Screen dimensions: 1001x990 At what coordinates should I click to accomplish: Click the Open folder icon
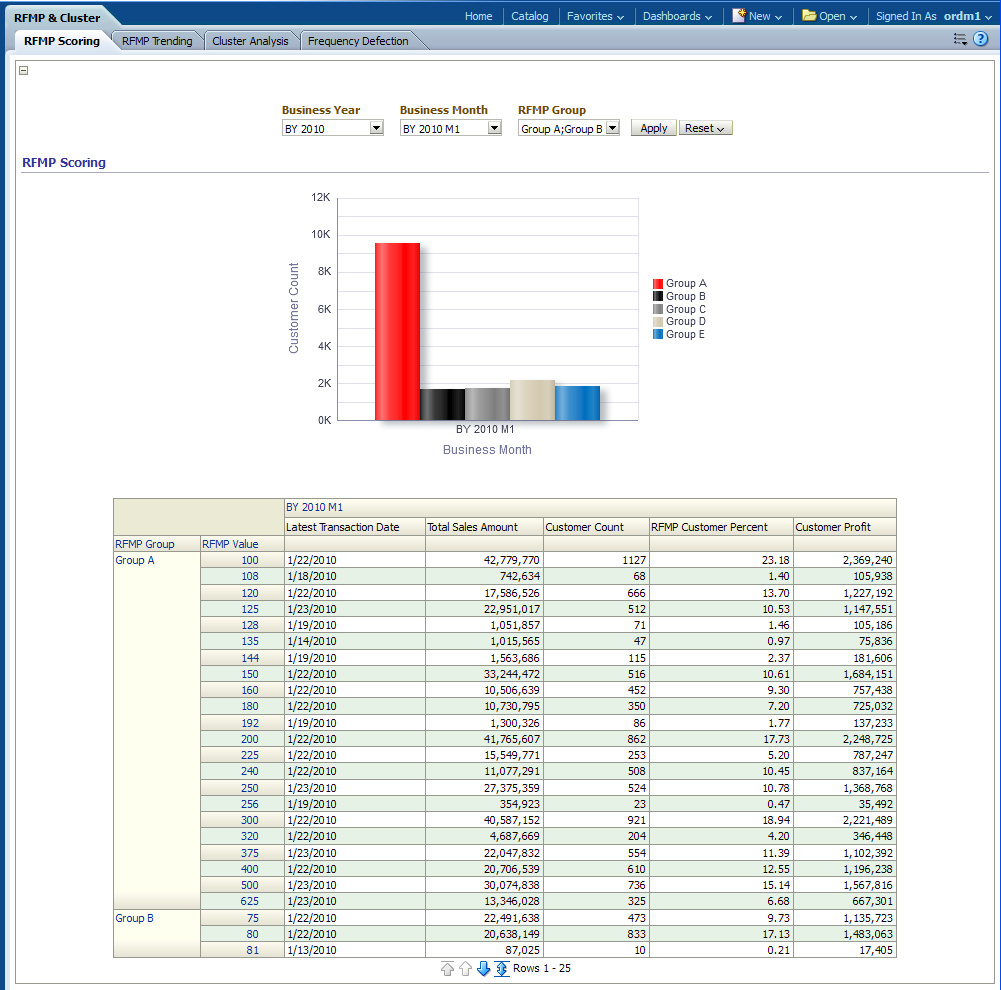(809, 16)
